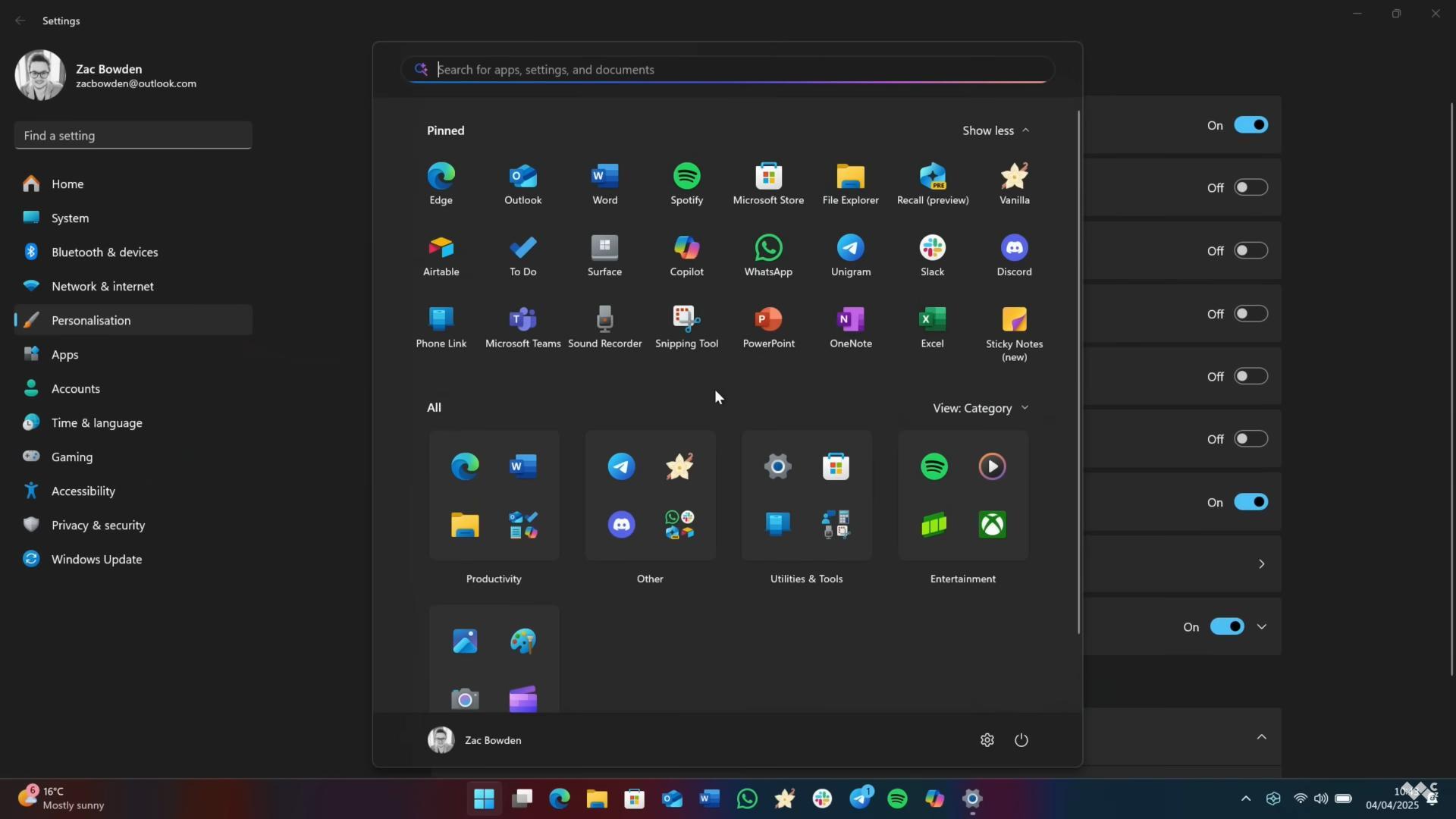Viewport: 1456px width, 819px height.
Task: Select Bluetooth & devices in sidebar
Action: coord(133,253)
